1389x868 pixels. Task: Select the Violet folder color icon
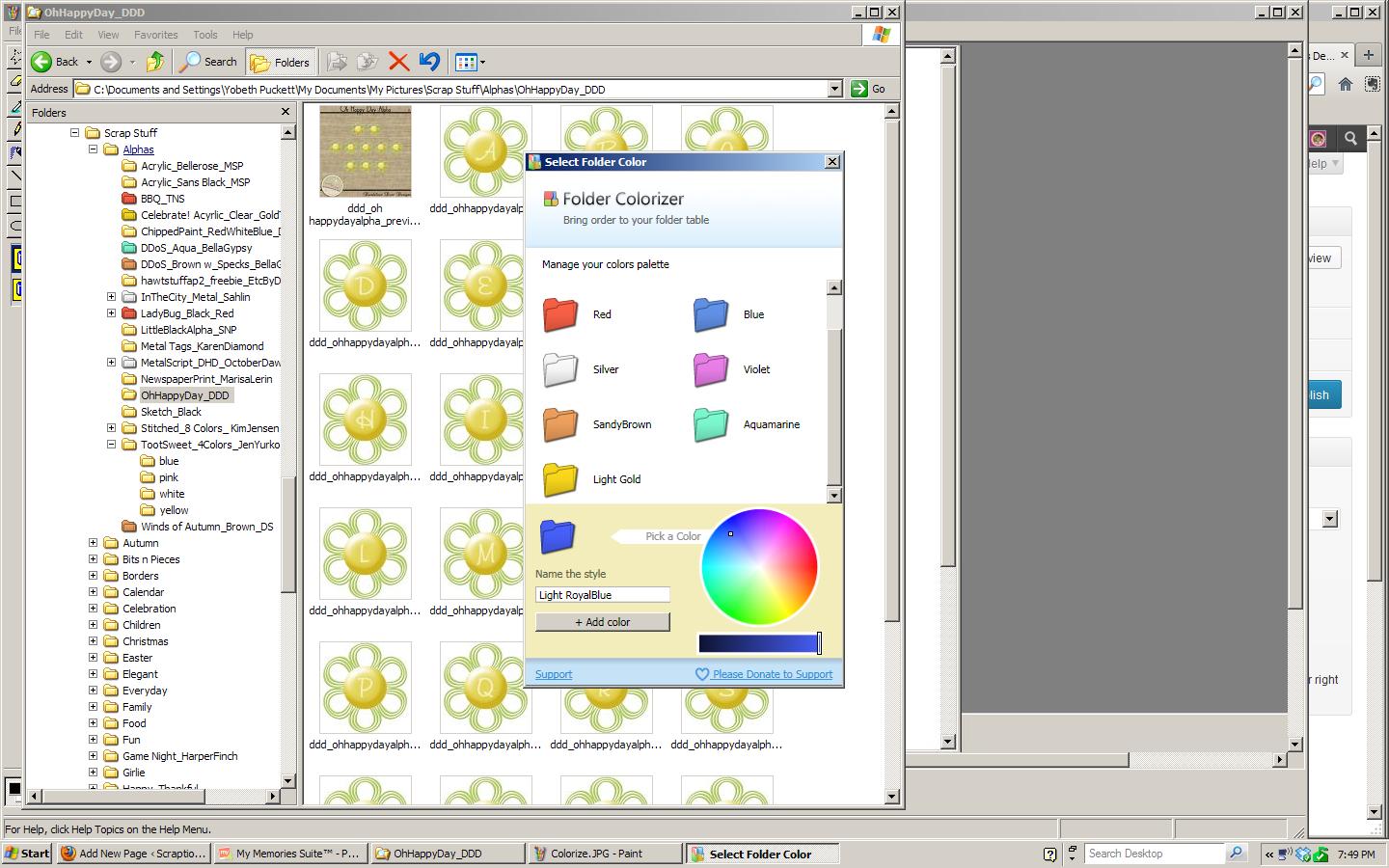711,369
